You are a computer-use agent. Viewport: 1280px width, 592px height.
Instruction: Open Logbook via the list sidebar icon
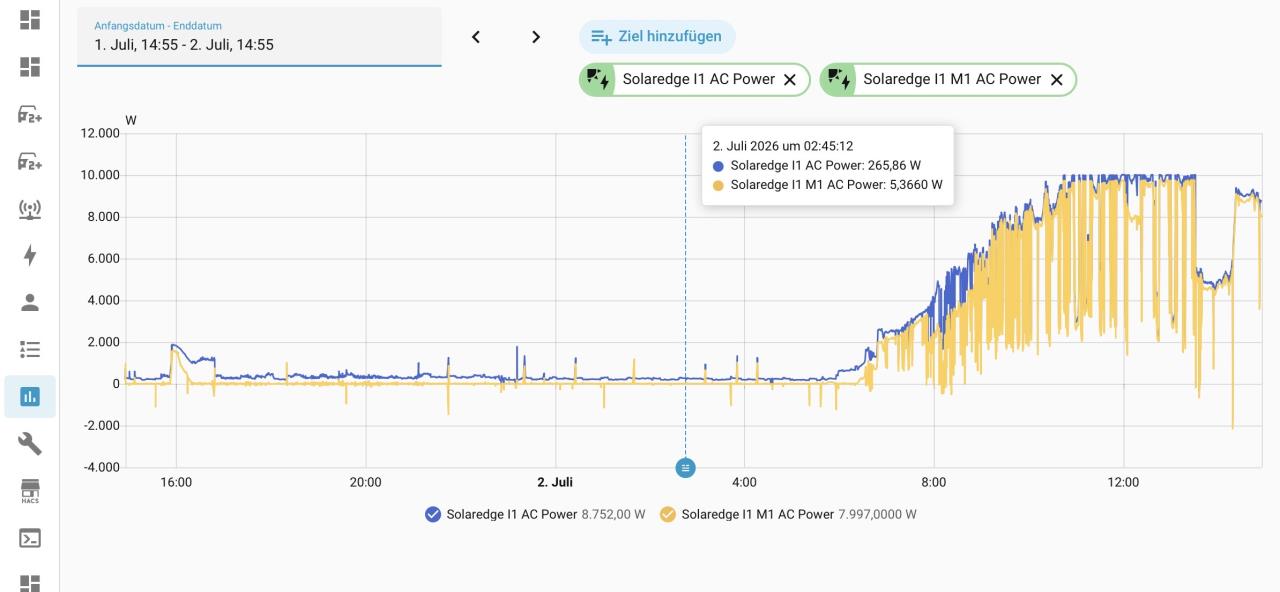[30, 349]
